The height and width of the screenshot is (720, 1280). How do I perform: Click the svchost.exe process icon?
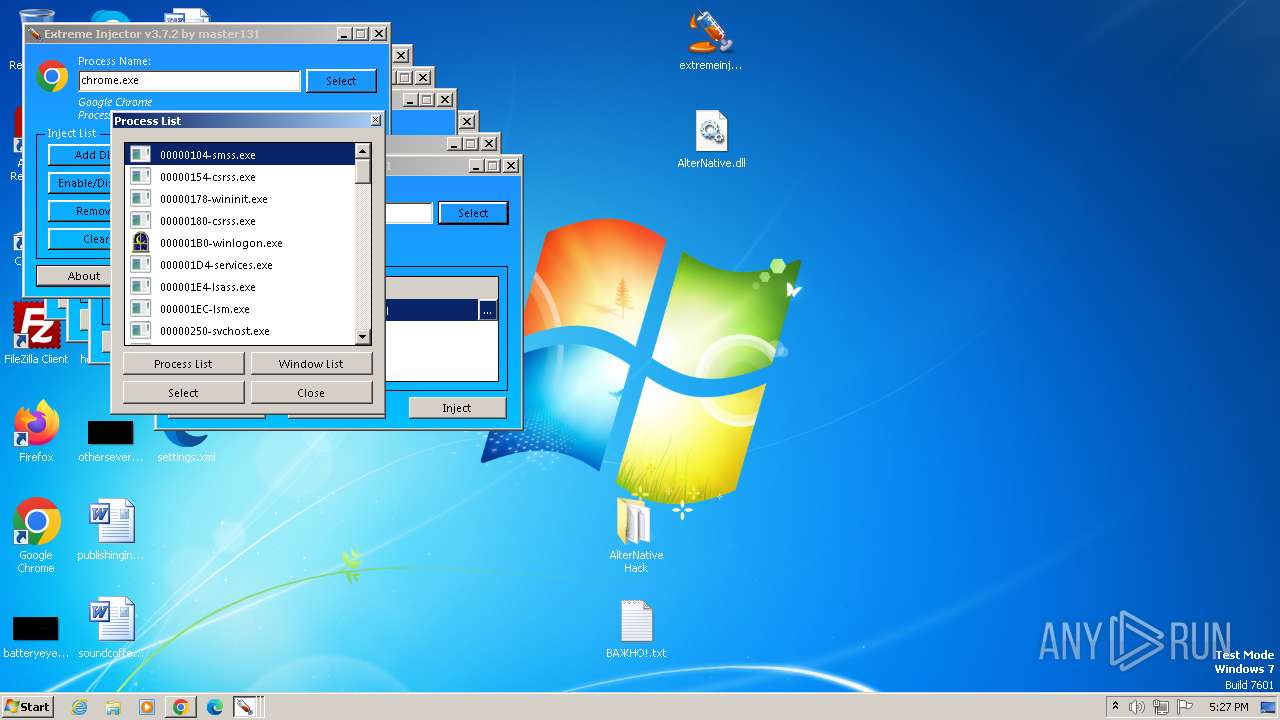pos(141,331)
